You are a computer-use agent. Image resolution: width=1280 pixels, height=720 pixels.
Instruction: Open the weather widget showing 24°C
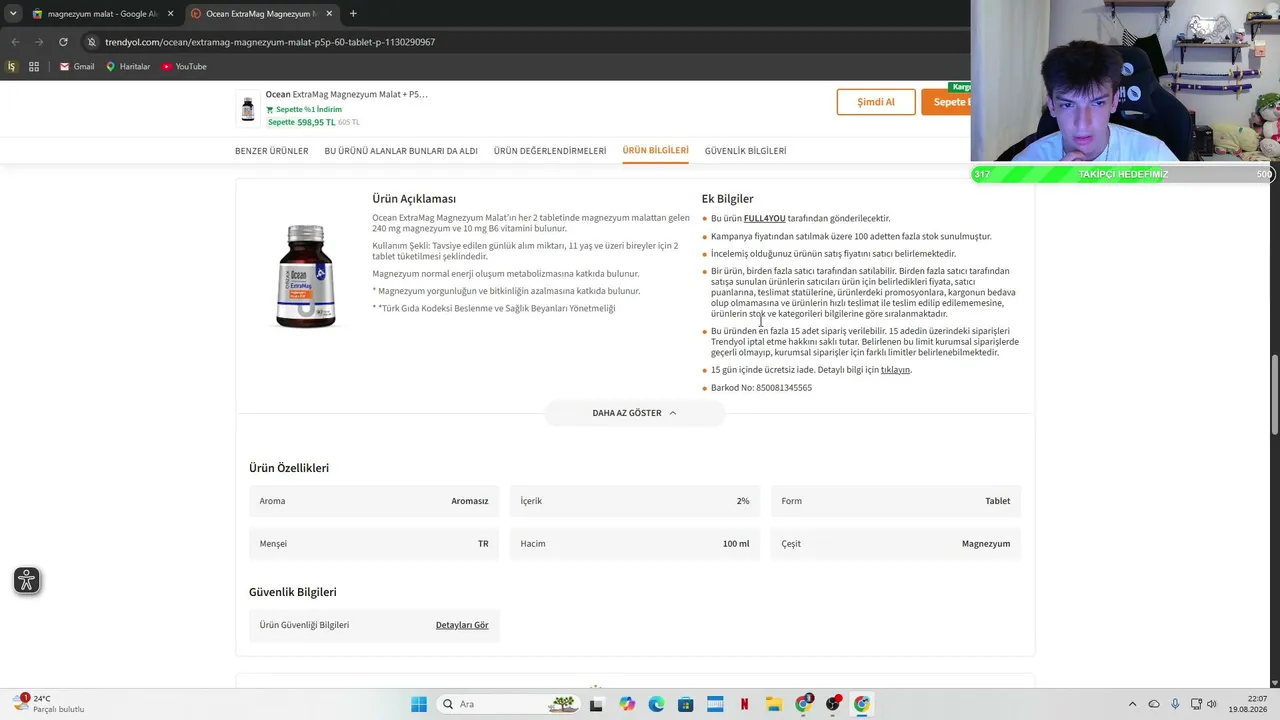pyautogui.click(x=48, y=704)
